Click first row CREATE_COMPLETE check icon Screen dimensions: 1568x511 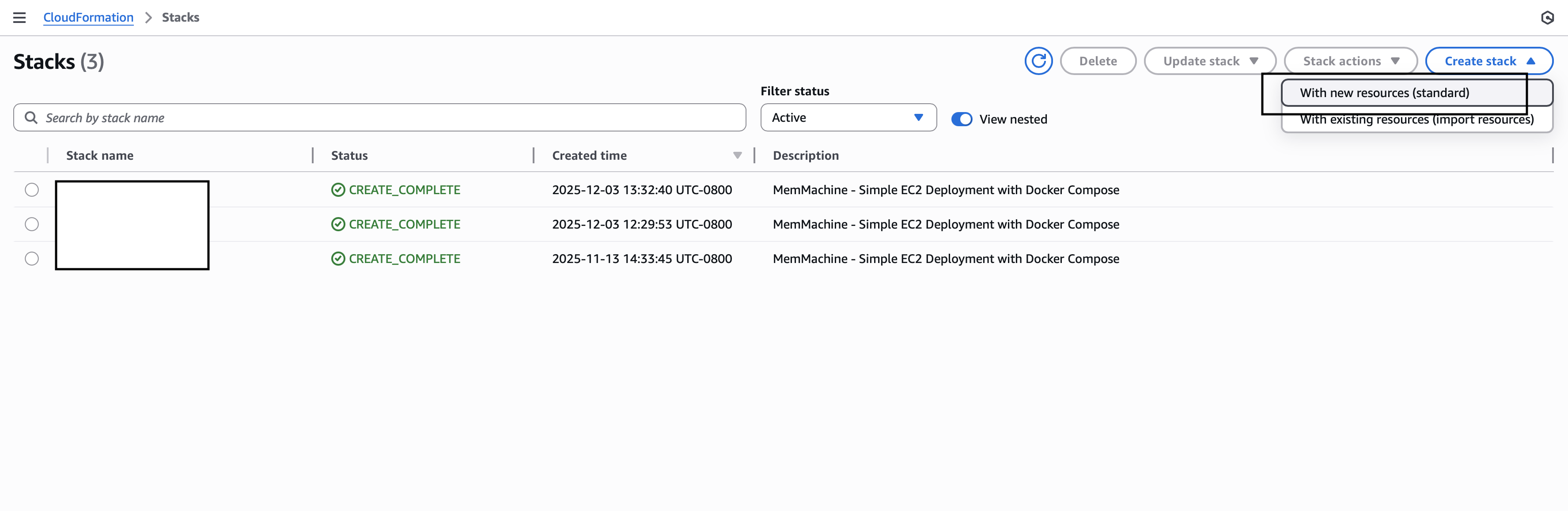pos(338,190)
